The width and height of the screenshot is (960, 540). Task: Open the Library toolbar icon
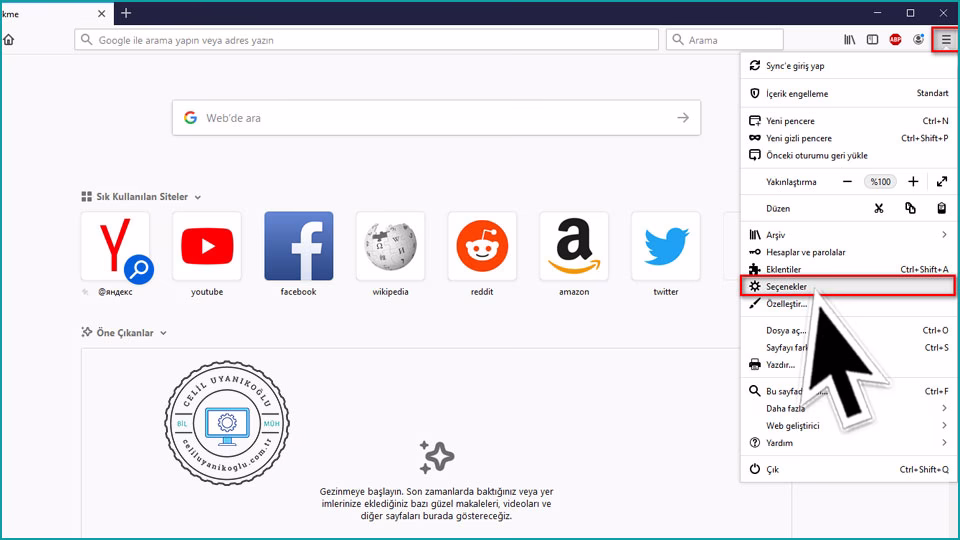coord(850,40)
